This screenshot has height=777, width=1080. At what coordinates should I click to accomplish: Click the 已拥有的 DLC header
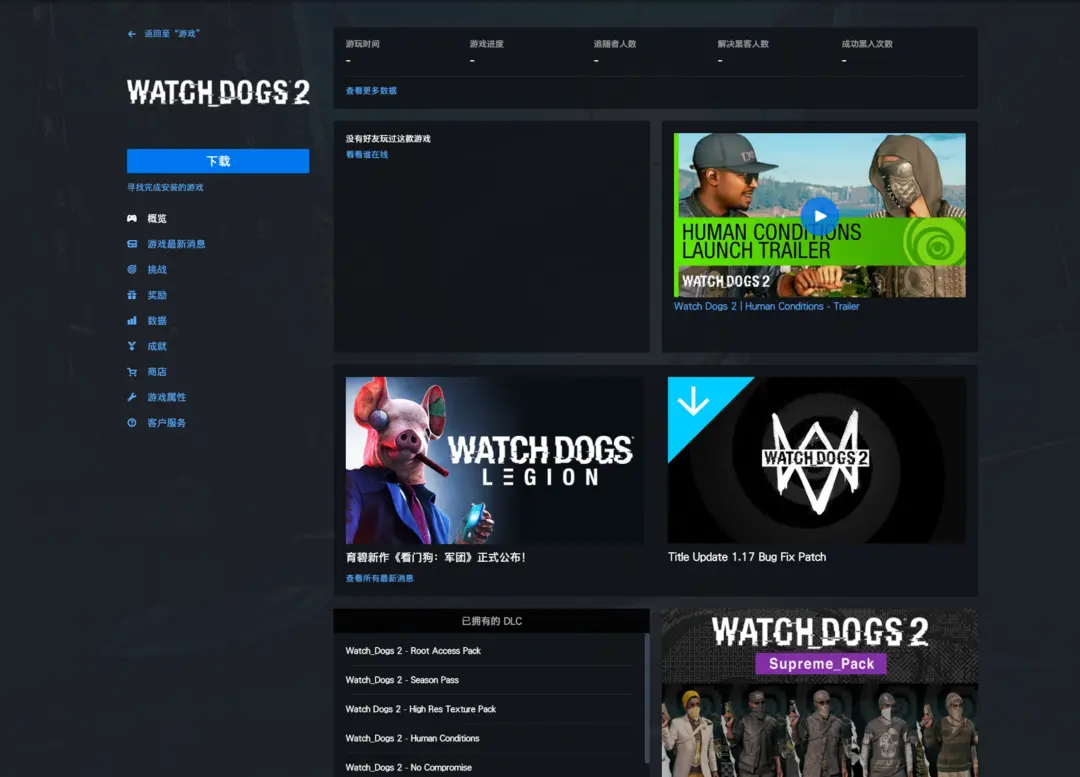pos(492,621)
